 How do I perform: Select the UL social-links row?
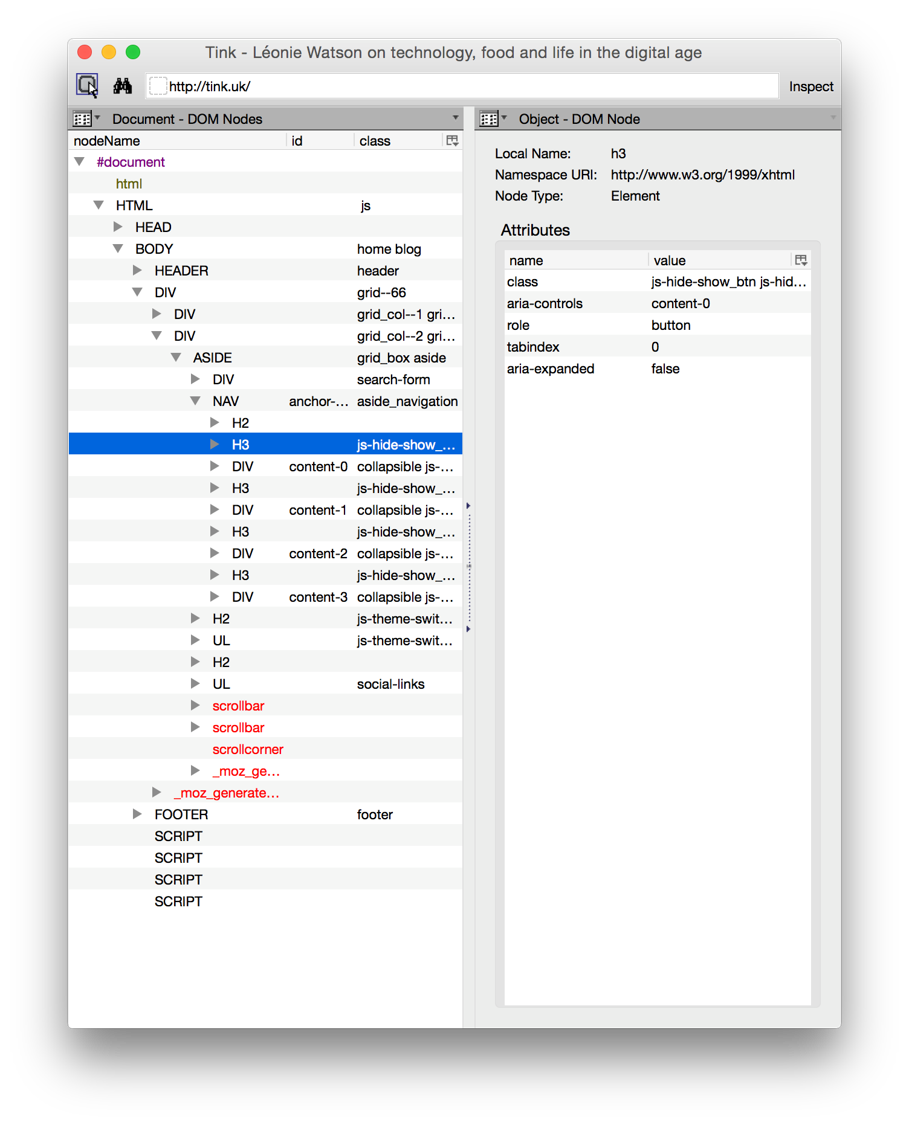[265, 684]
